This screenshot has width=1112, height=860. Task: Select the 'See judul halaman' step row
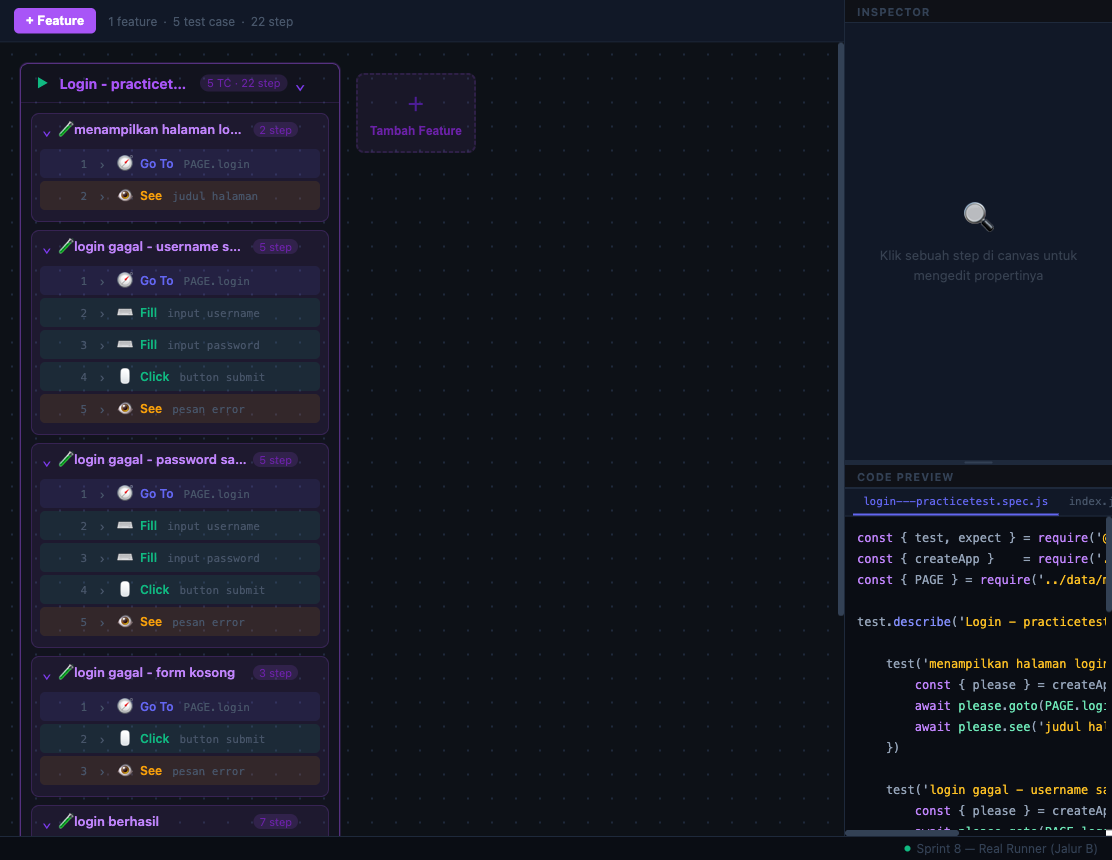[180, 196]
